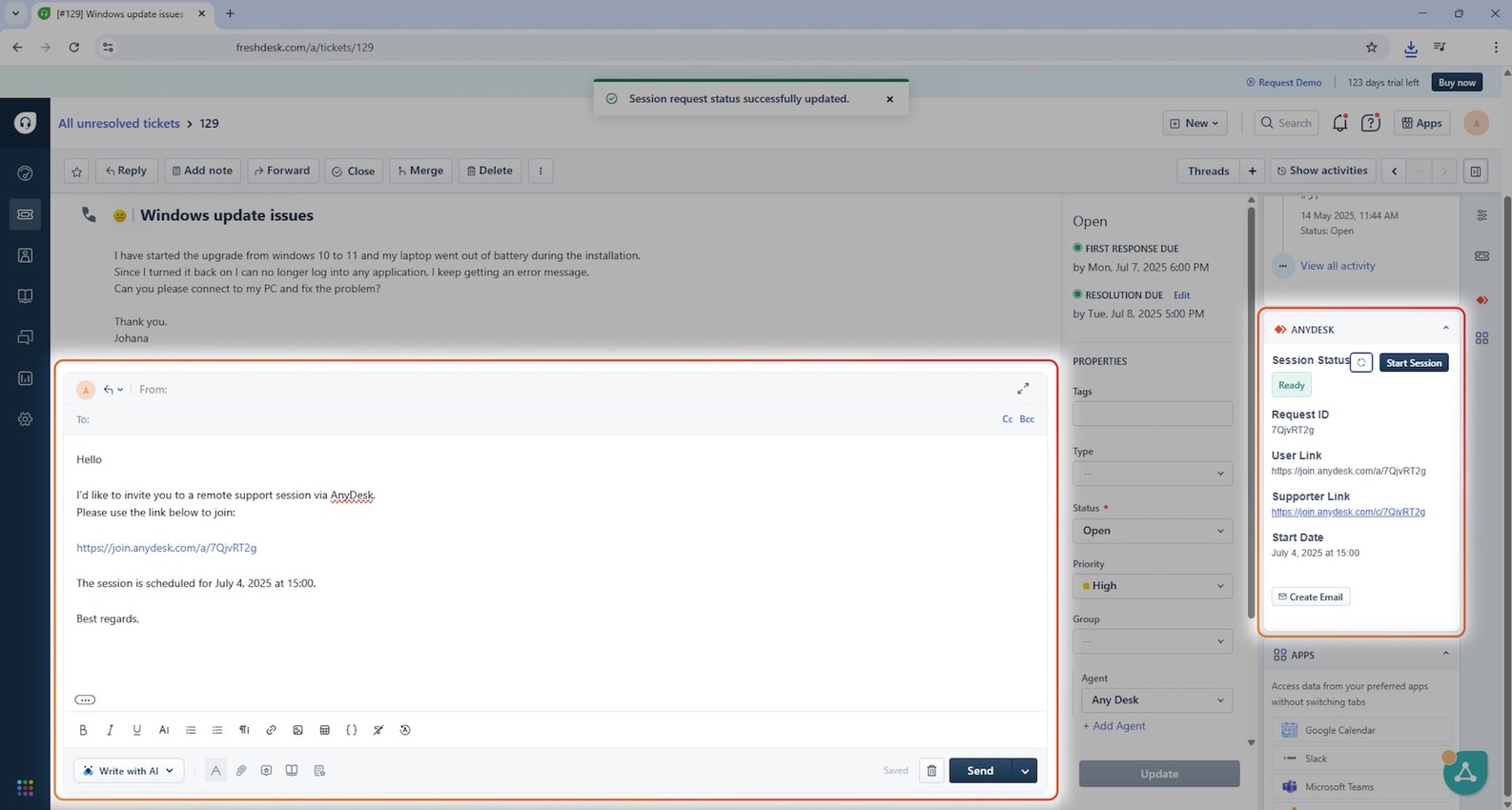Viewport: 1512px width, 810px height.
Task: Underline text in the reply editor
Action: click(136, 730)
